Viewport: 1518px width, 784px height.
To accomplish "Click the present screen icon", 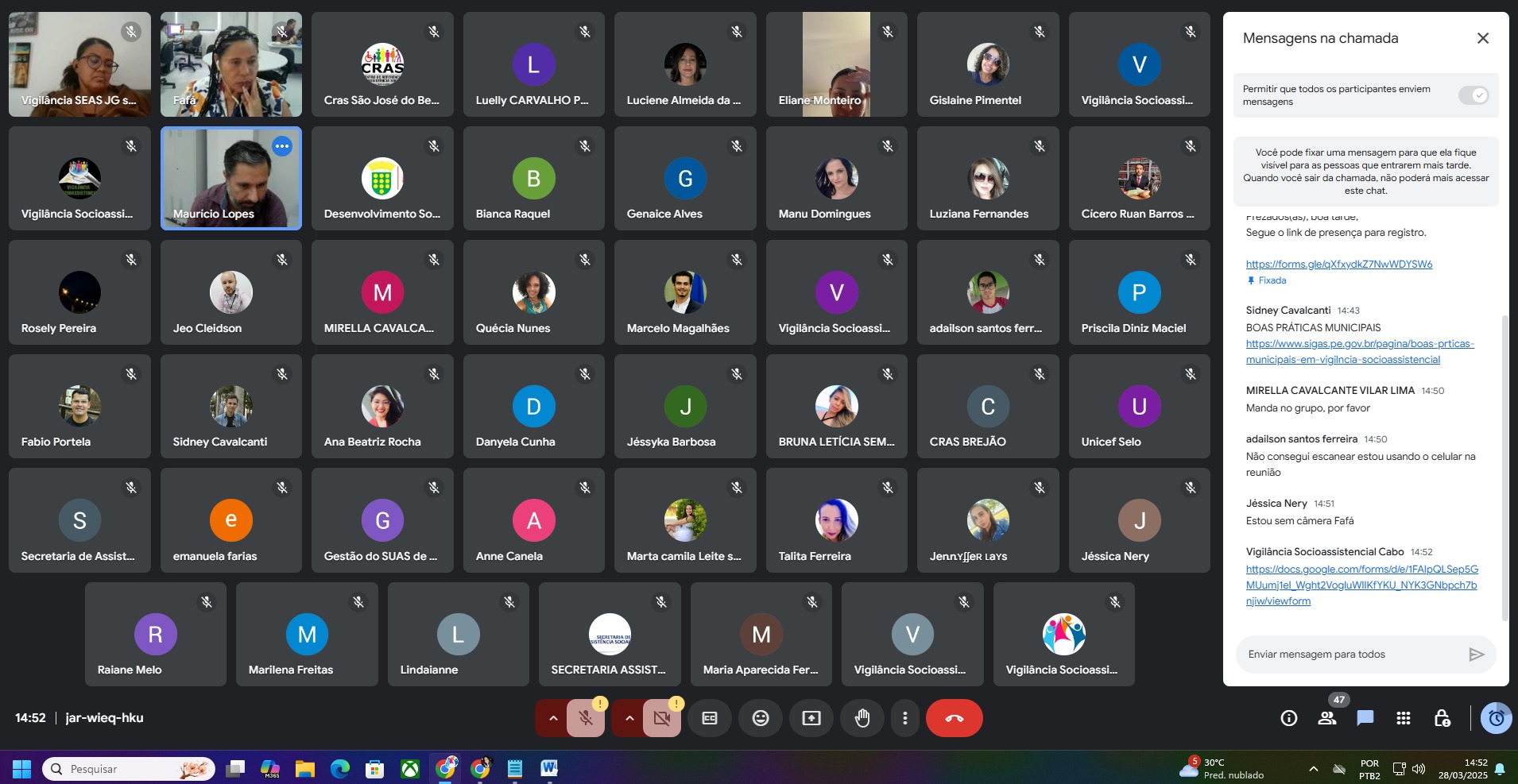I will [x=811, y=718].
